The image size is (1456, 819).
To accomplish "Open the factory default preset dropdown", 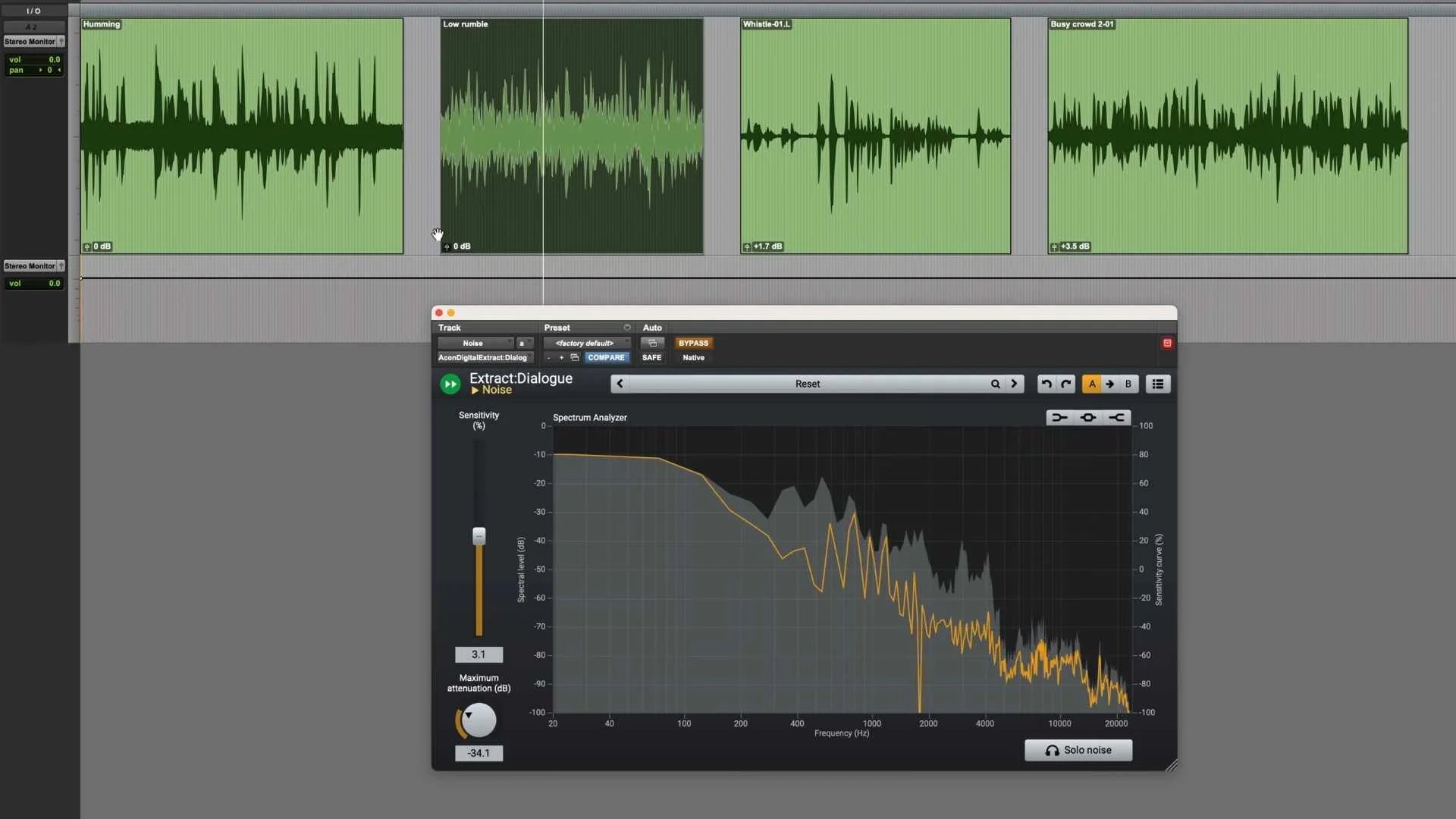I will click(585, 344).
